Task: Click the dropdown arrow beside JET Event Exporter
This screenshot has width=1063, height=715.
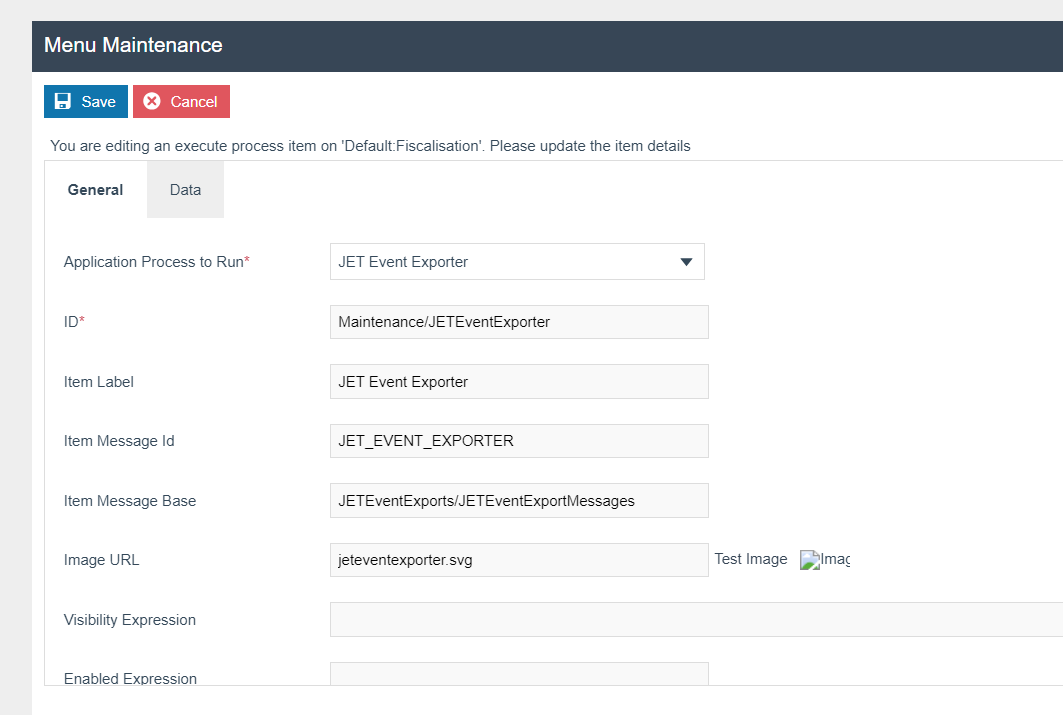Action: coord(686,262)
